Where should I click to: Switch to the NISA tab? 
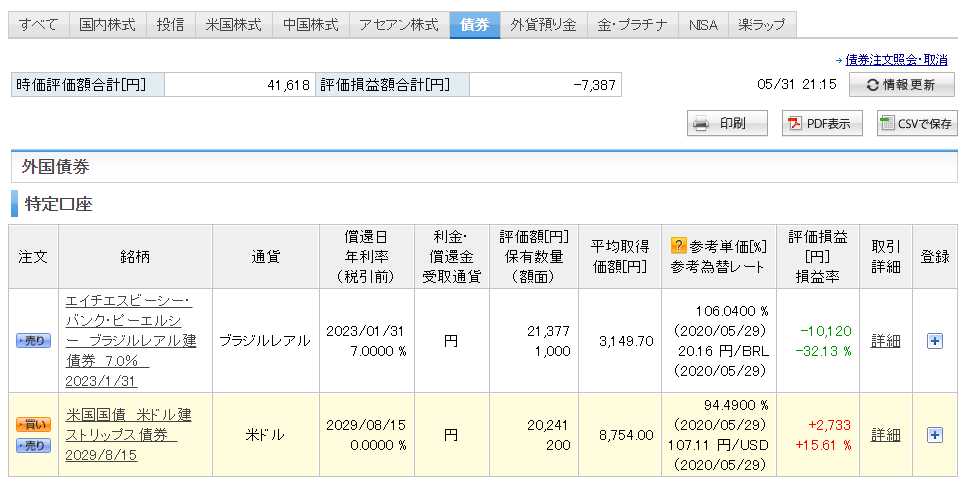[x=703, y=25]
